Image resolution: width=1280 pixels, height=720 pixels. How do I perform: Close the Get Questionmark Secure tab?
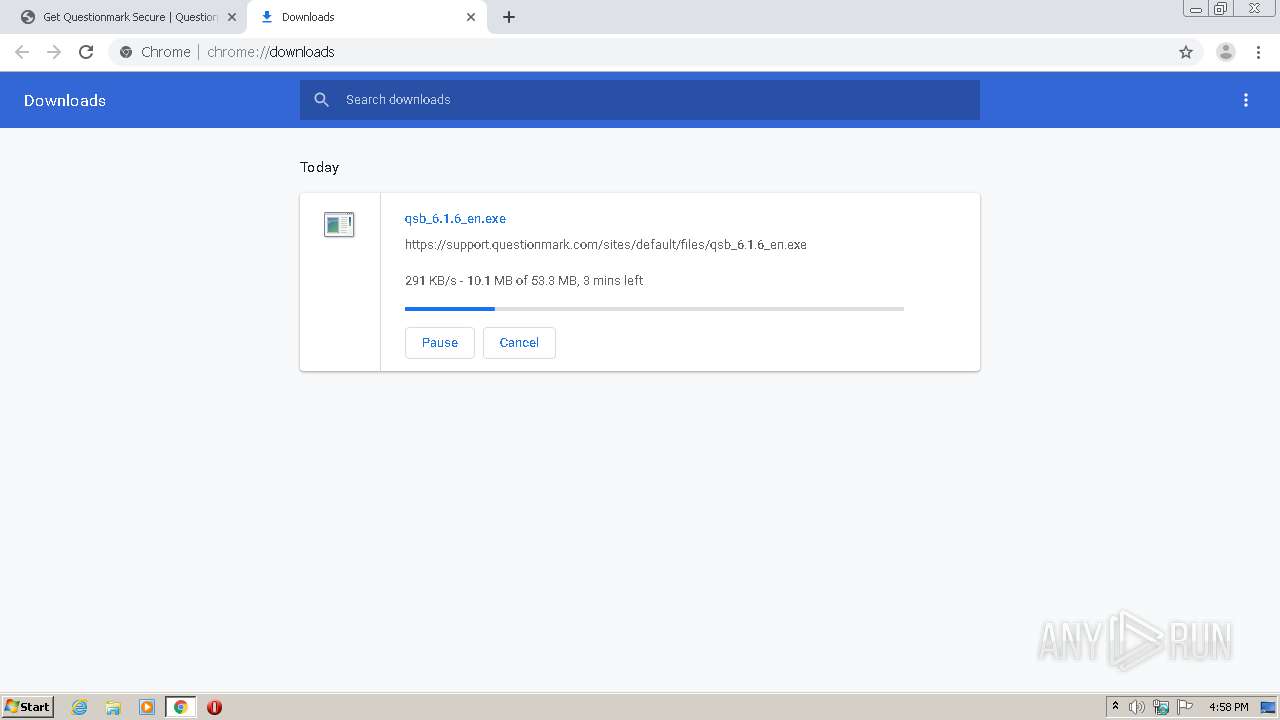click(x=232, y=17)
